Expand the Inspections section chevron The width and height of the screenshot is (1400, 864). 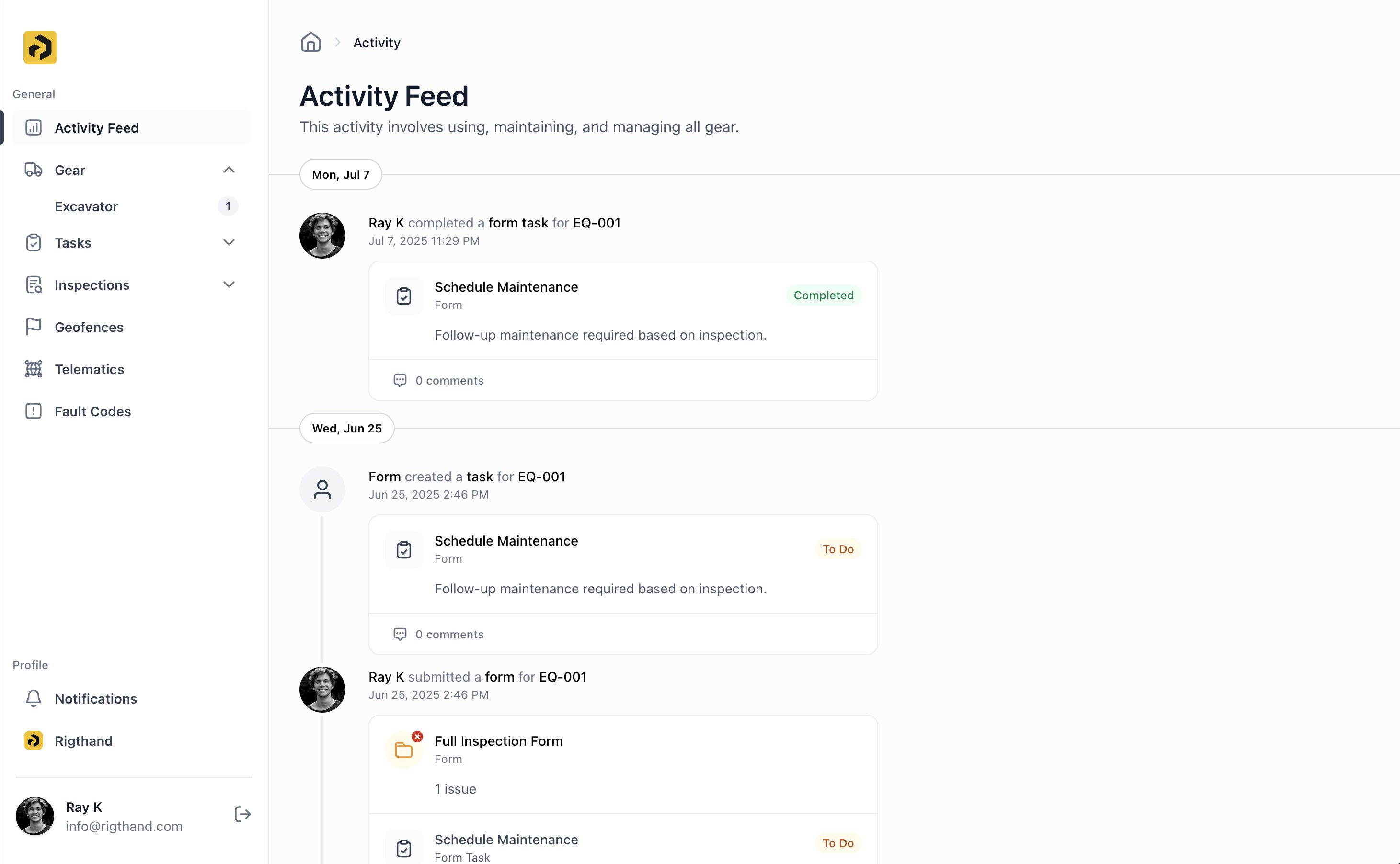229,284
